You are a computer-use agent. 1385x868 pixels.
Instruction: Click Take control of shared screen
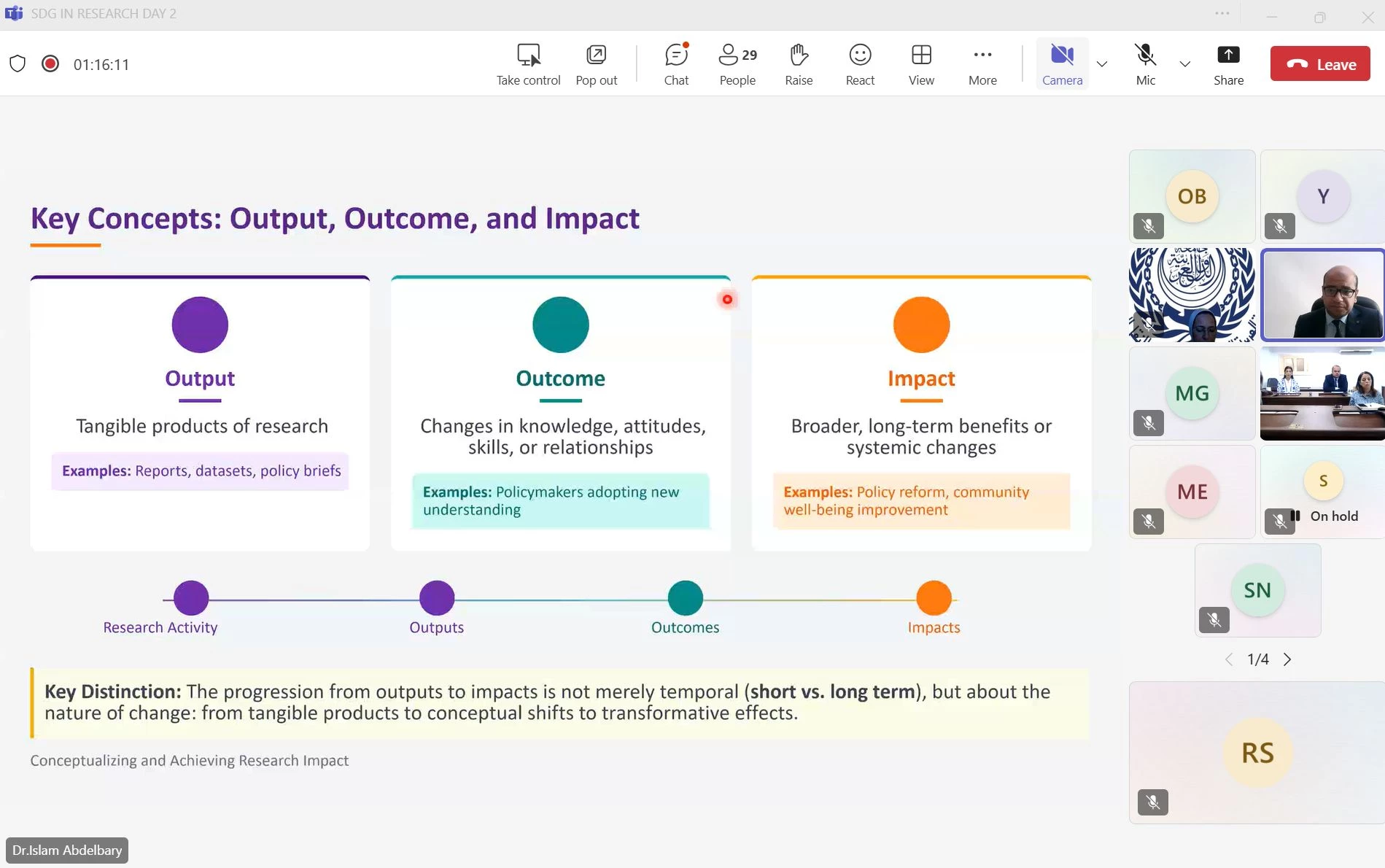coord(528,64)
